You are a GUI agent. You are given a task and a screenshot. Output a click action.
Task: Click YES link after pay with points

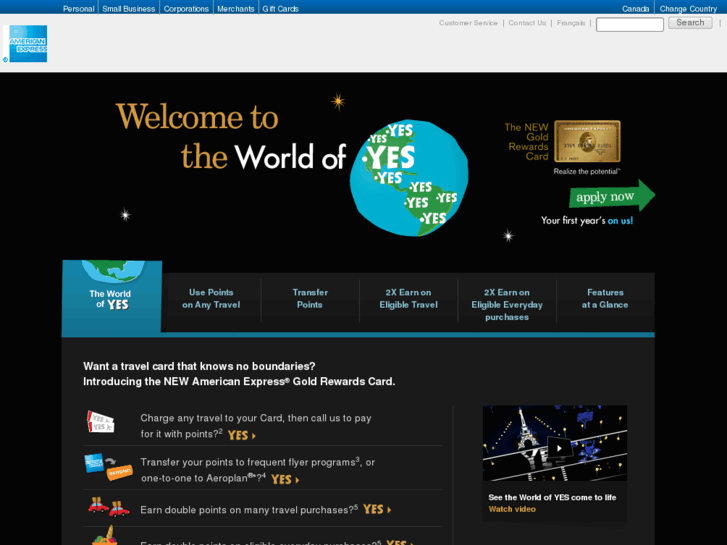coord(242,435)
